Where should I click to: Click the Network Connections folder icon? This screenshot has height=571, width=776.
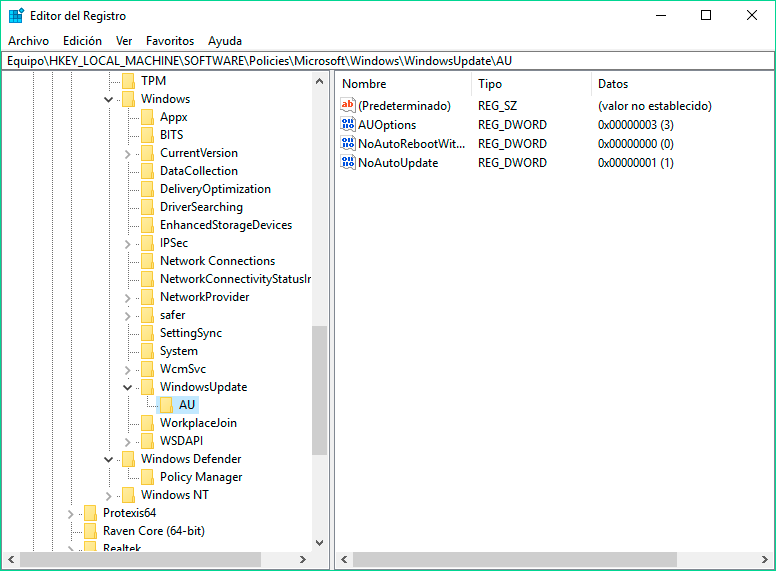click(147, 261)
